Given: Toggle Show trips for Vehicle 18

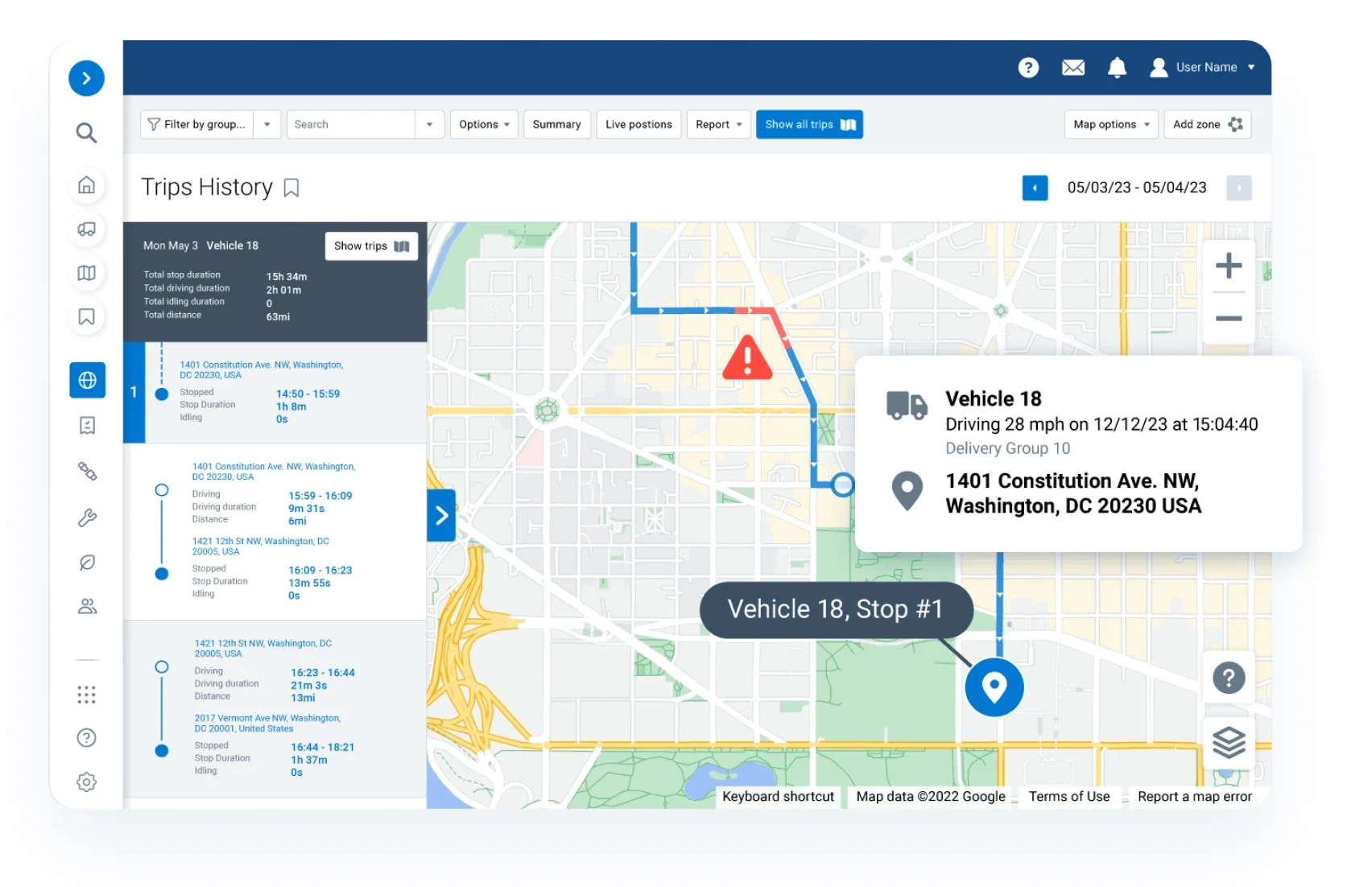Looking at the screenshot, I should coord(371,246).
